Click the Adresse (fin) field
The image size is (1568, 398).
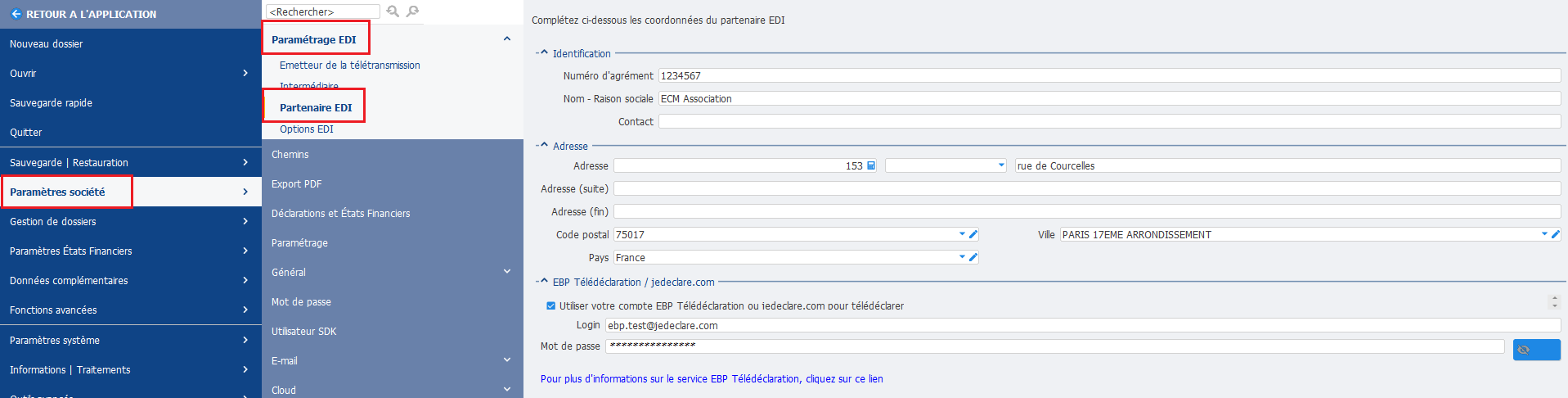tap(1087, 211)
